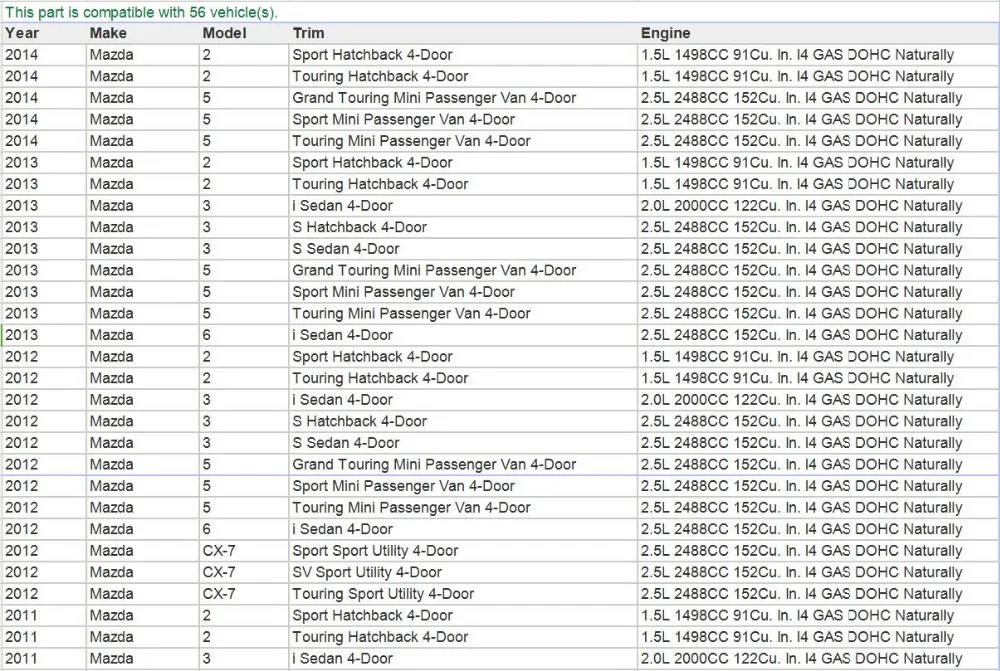
Task: Select 'i Sedan 4-Door' in the 2013 Mazda 3 row
Action: [x=342, y=206]
